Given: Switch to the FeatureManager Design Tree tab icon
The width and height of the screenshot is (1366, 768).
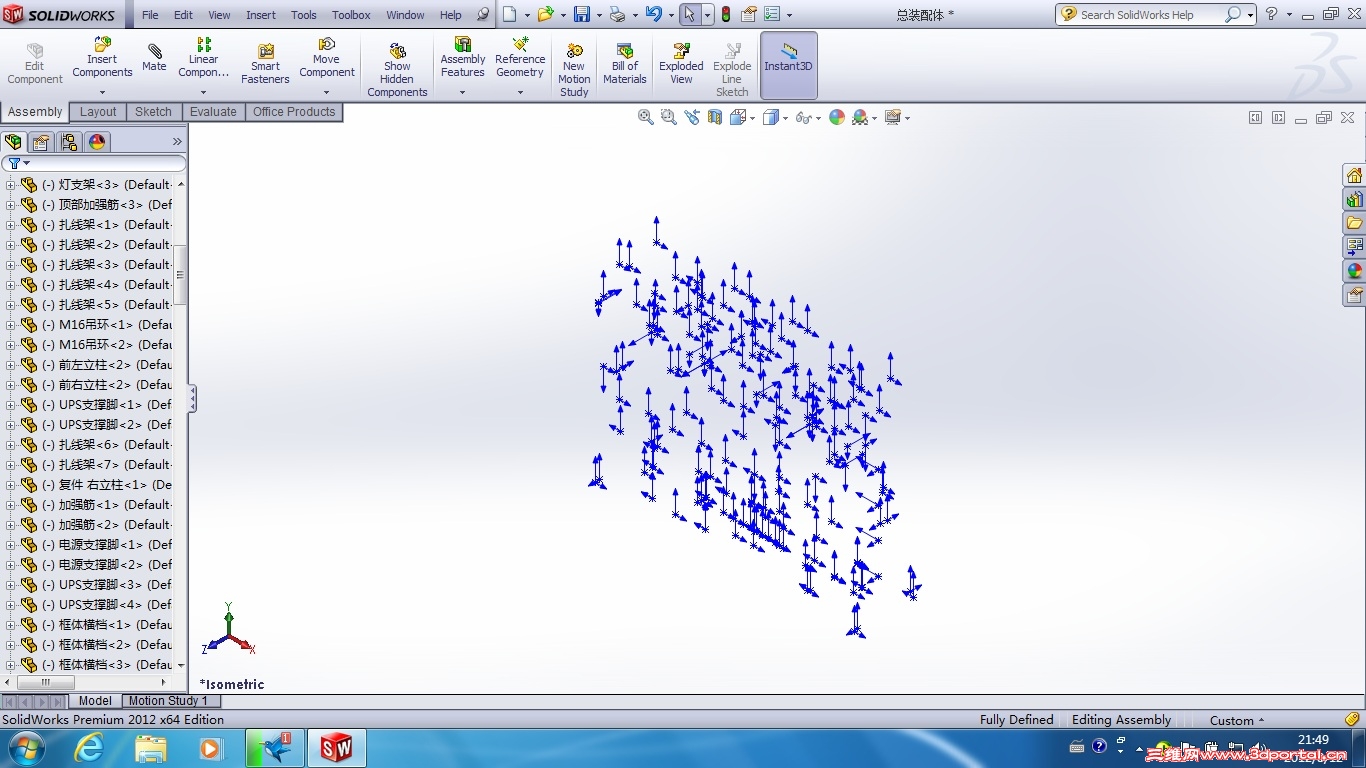Looking at the screenshot, I should [x=14, y=142].
